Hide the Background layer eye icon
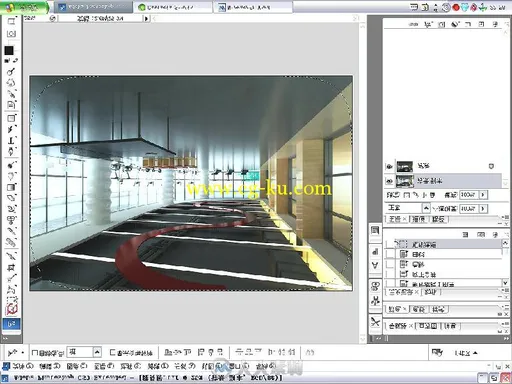512x384 pixels. tap(389, 166)
